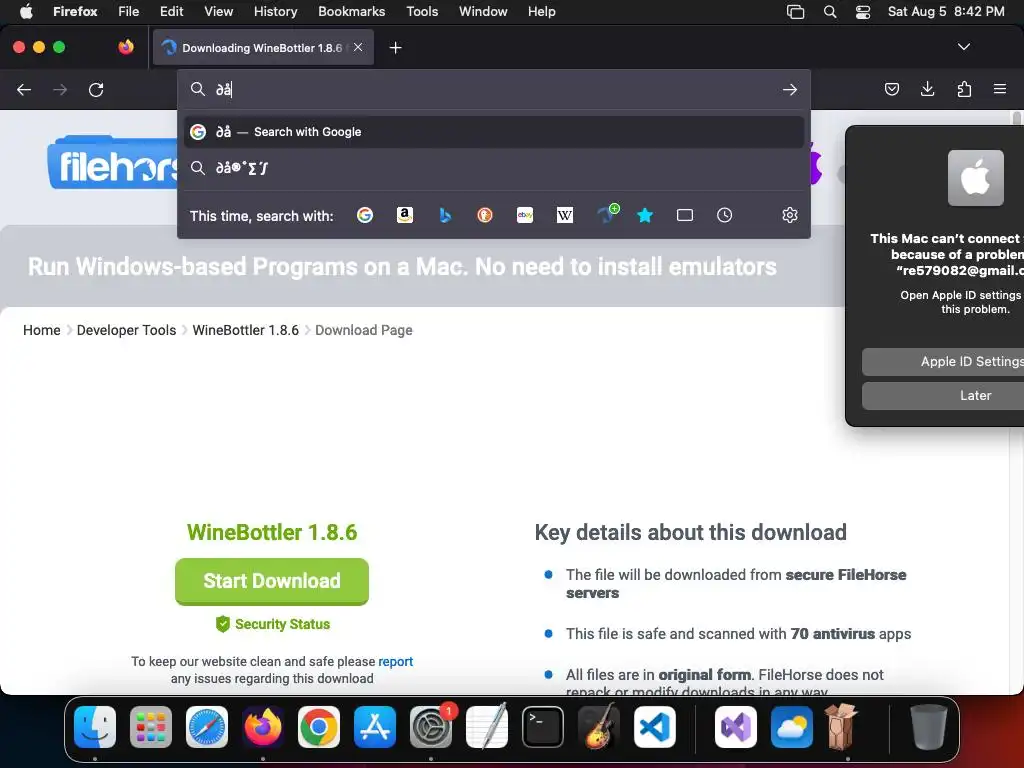Click the address bar search field
The image size is (1024, 768).
[x=496, y=89]
